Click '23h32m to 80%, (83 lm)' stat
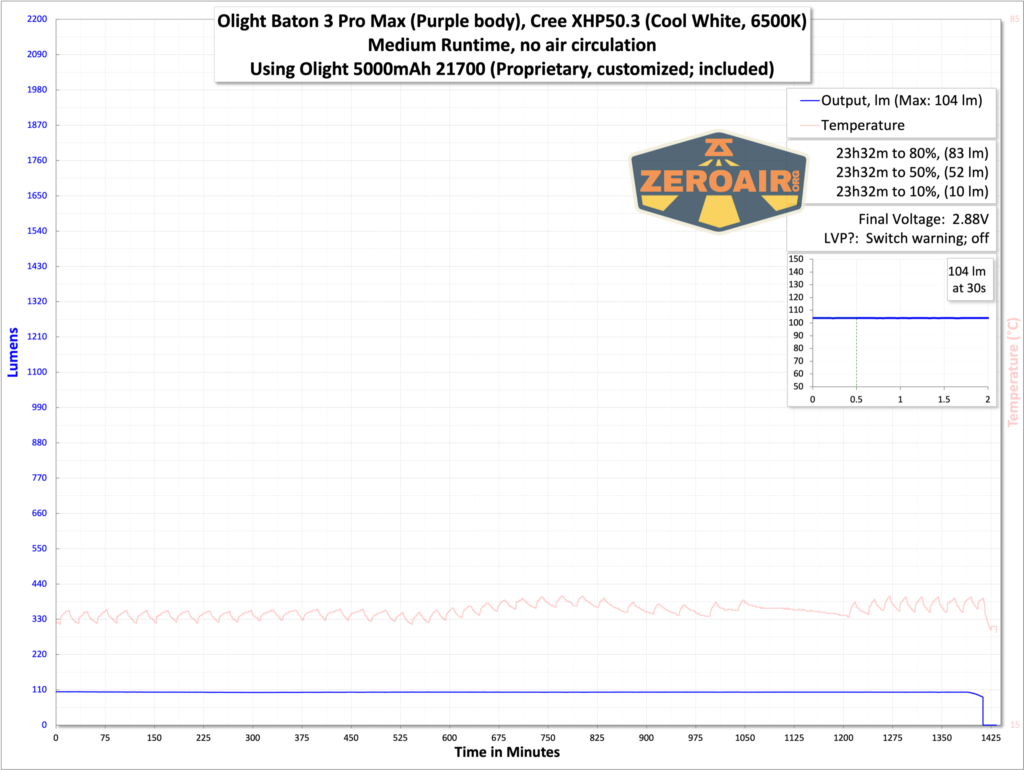The image size is (1024, 770). (912, 153)
